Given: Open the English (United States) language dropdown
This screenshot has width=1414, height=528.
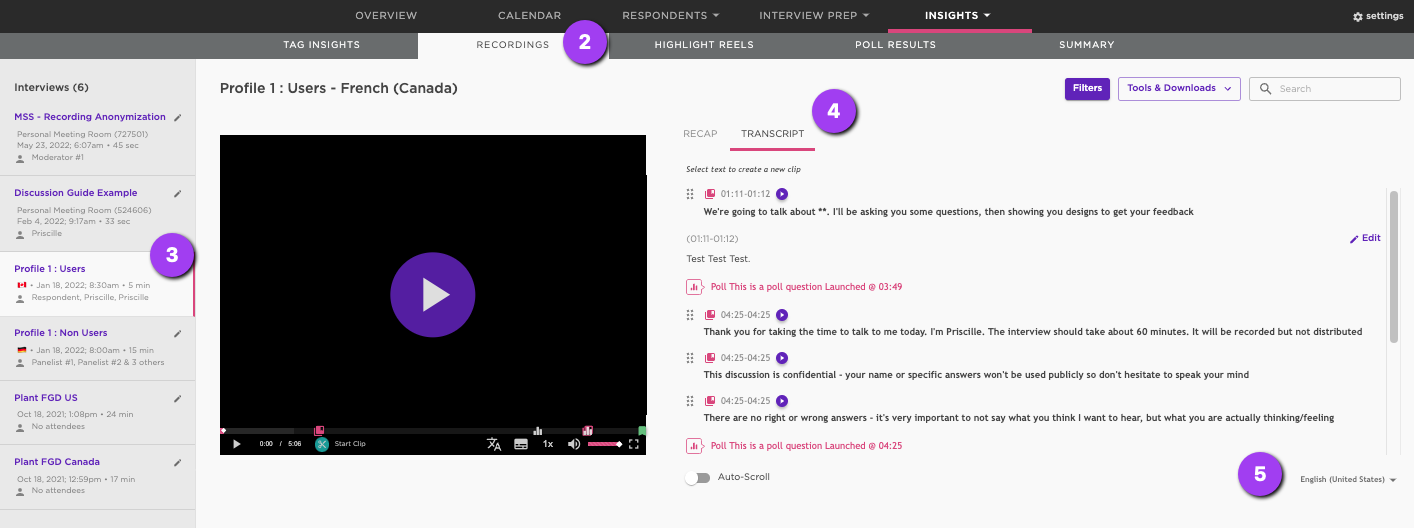Looking at the screenshot, I should [x=1348, y=480].
